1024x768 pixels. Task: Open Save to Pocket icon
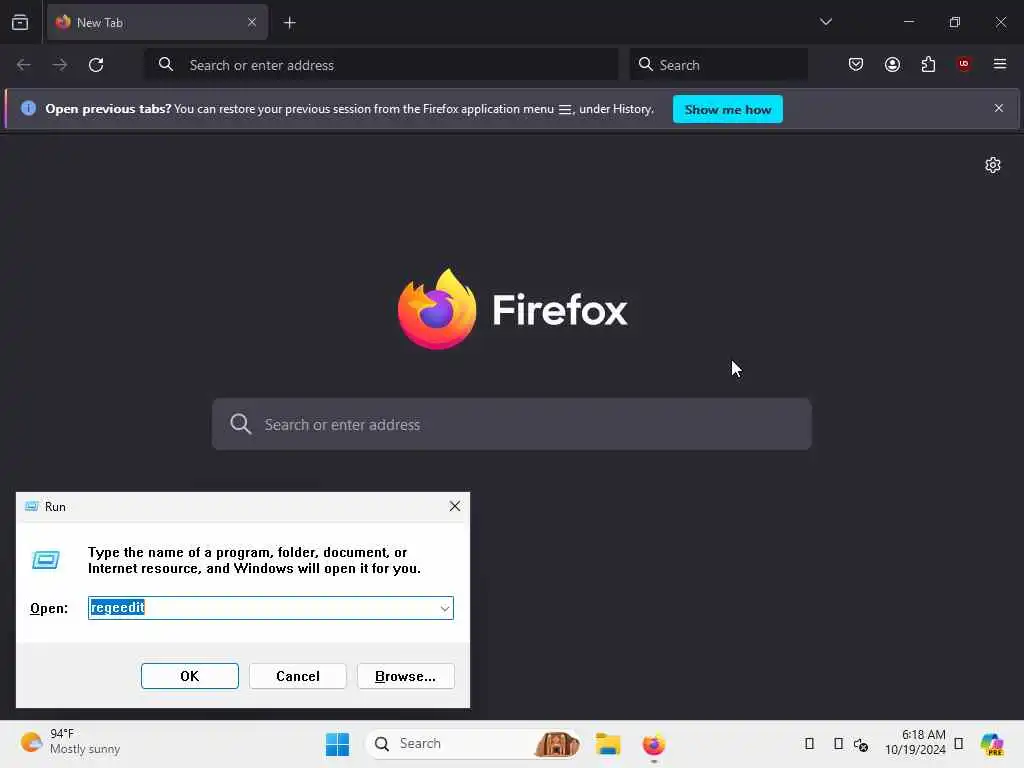[x=856, y=64]
